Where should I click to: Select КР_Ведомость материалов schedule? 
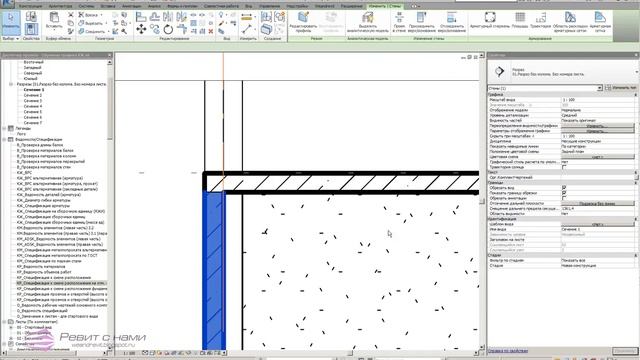(x=41, y=267)
